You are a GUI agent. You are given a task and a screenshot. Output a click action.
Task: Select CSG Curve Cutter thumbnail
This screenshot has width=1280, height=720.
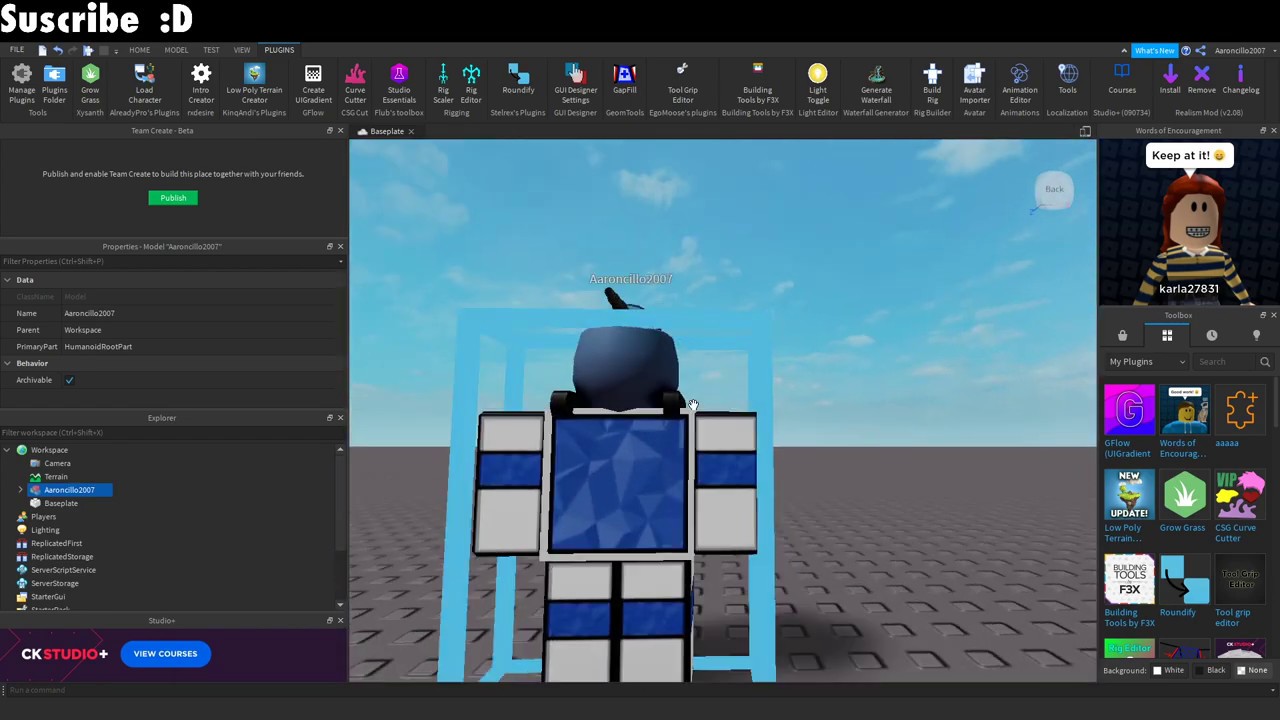(x=1240, y=494)
